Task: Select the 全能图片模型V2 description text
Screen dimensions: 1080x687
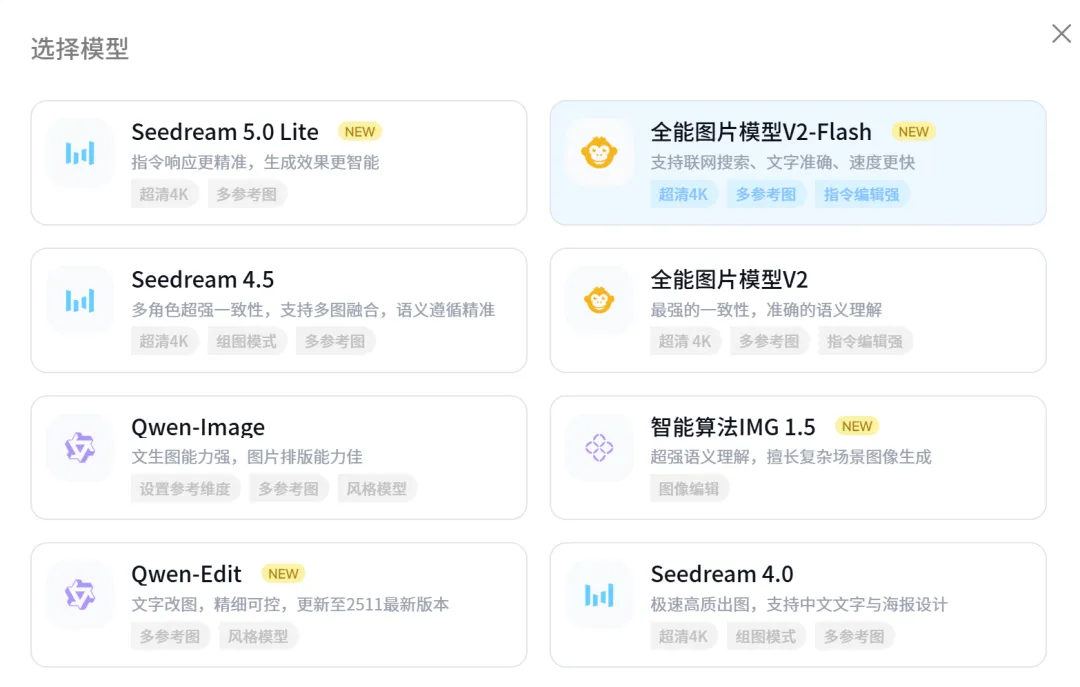Action: [x=766, y=310]
